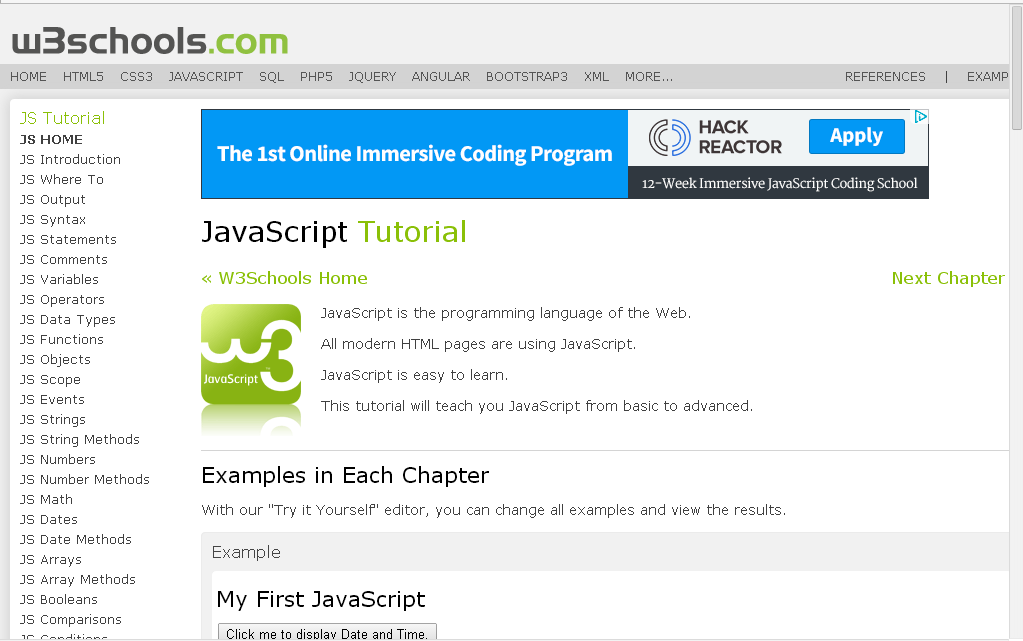Expand the MORE... menu
Screen dimensions: 1023x641
(649, 76)
